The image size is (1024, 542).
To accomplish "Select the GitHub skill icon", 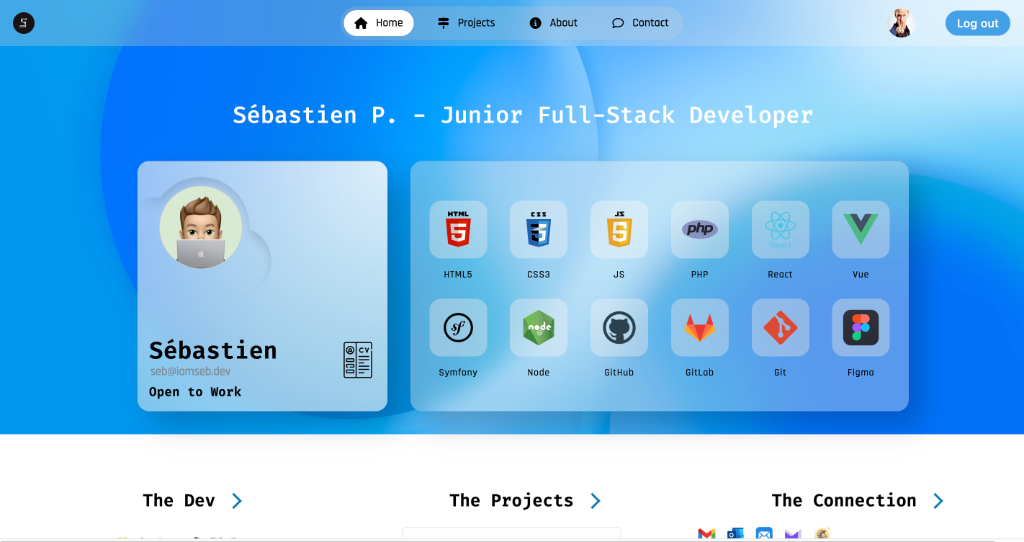I will tap(619, 327).
